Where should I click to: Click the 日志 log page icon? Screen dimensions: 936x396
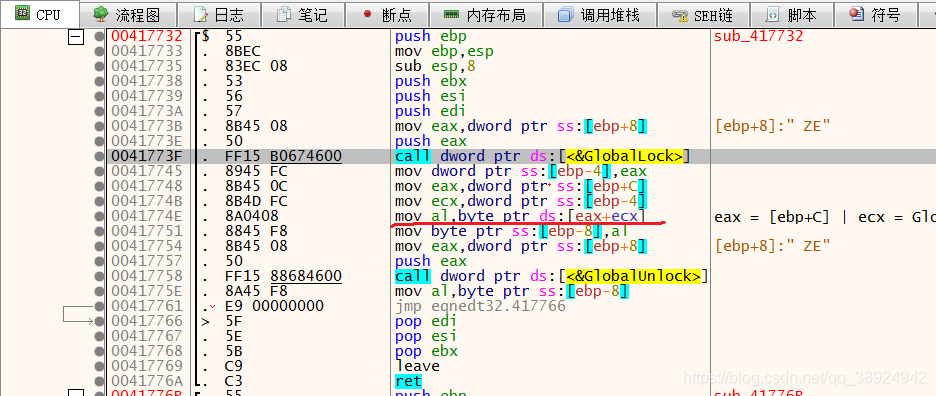[201, 14]
